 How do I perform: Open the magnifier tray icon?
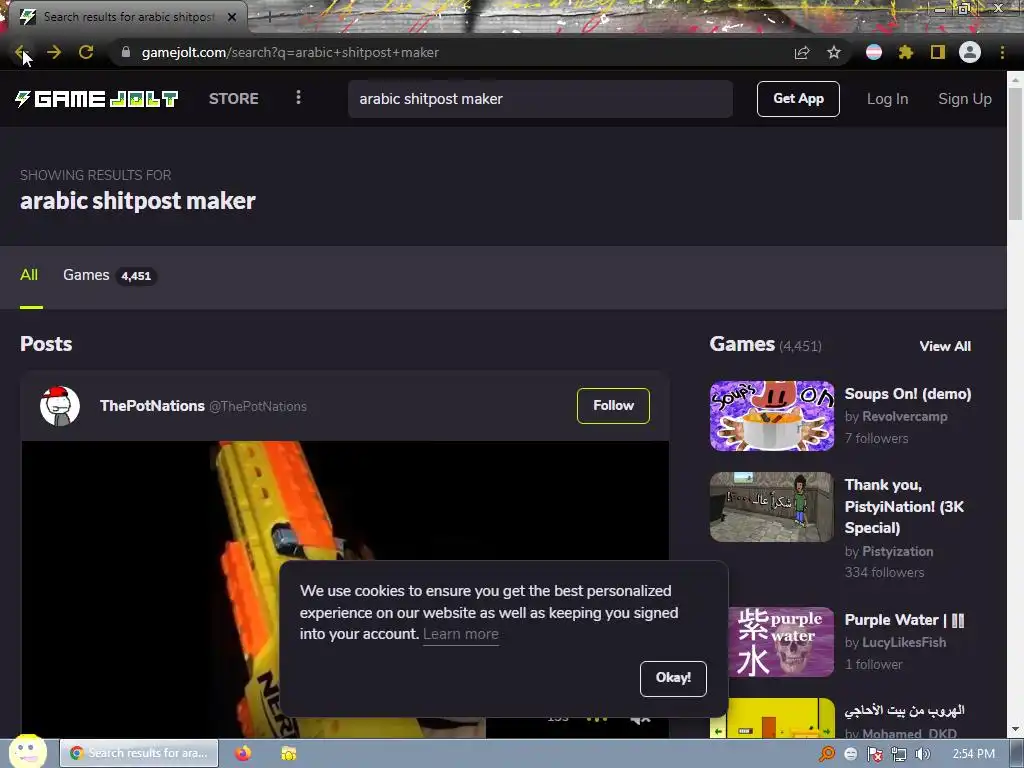click(x=827, y=754)
